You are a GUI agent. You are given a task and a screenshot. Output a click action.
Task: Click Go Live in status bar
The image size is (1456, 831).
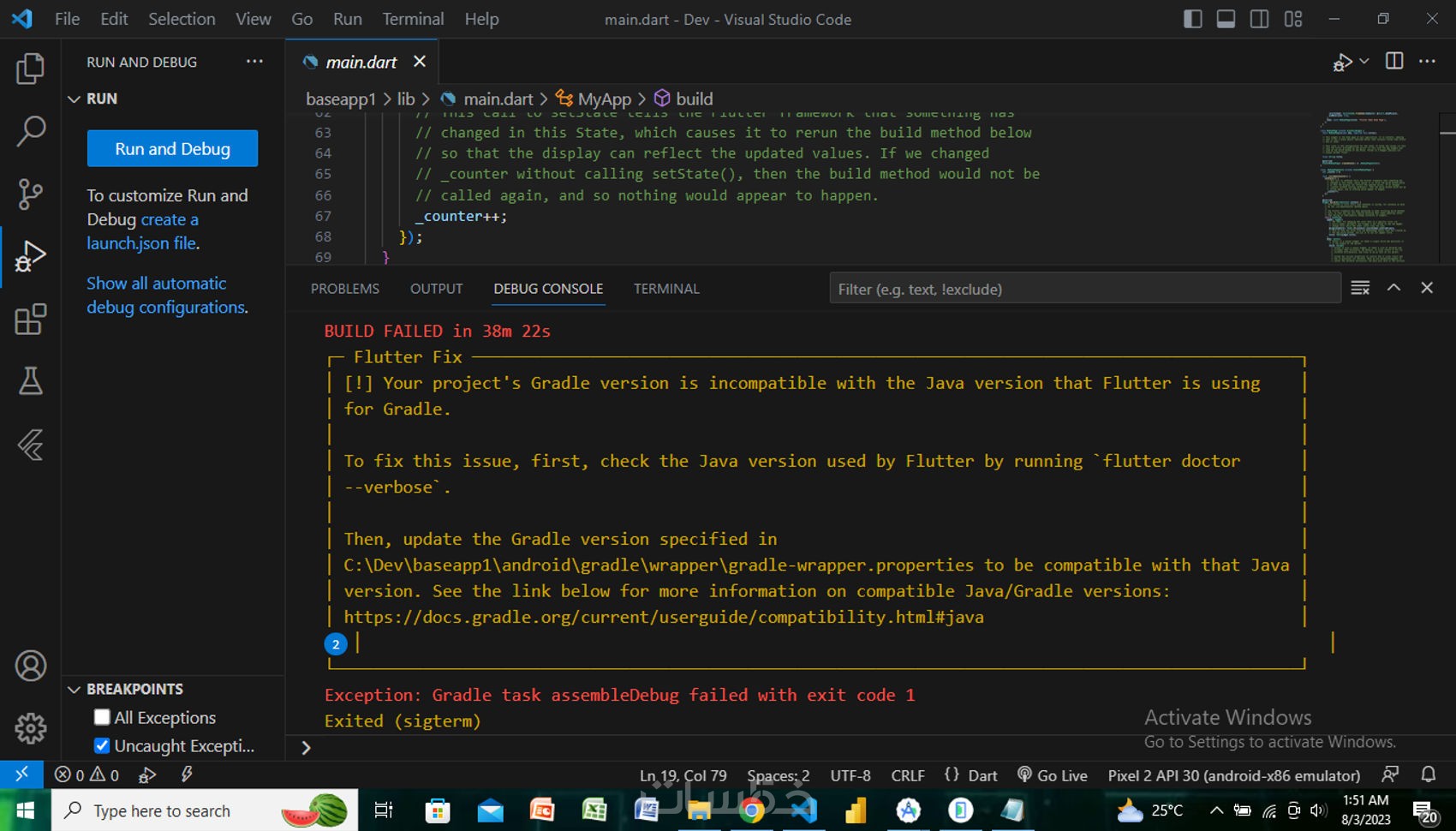1052,775
